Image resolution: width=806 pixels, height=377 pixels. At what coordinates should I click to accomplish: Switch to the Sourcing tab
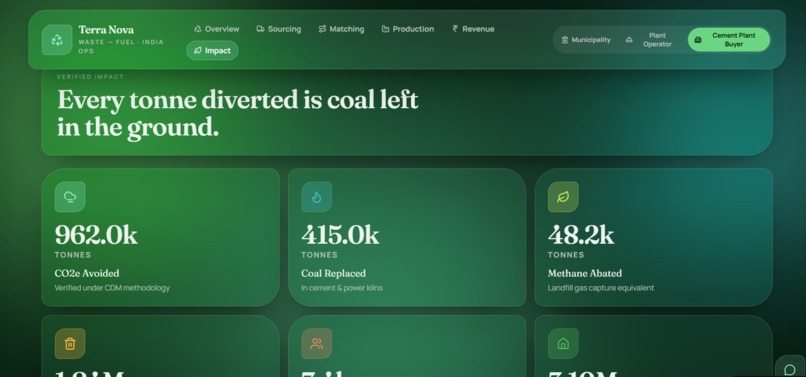tap(279, 29)
